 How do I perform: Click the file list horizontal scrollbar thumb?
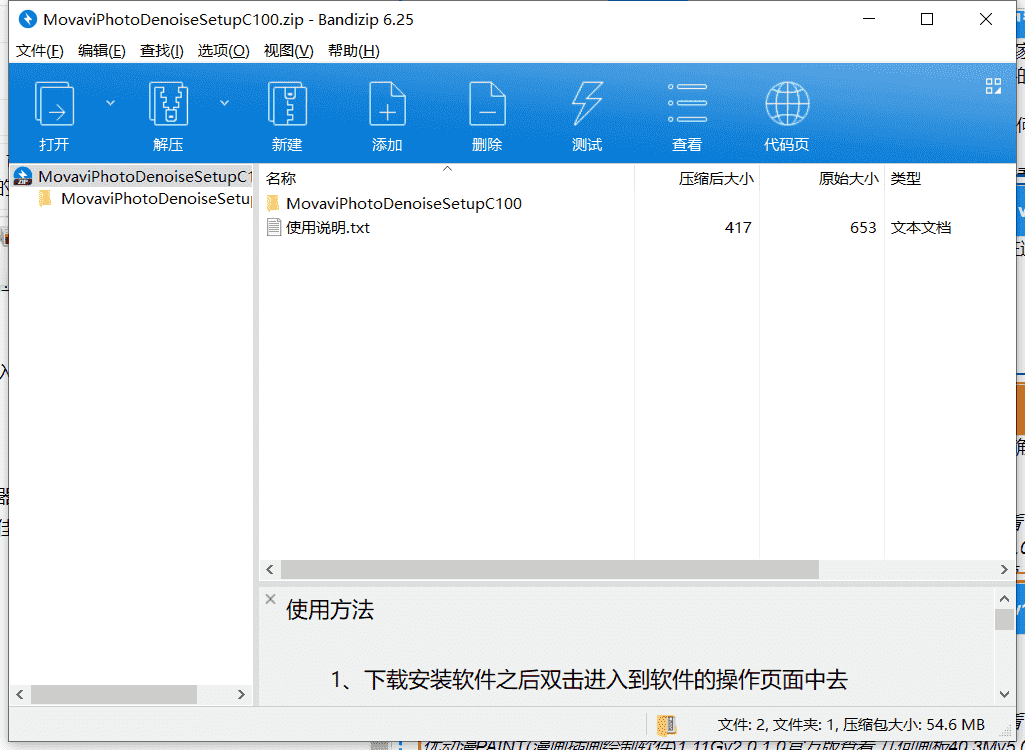(550, 570)
